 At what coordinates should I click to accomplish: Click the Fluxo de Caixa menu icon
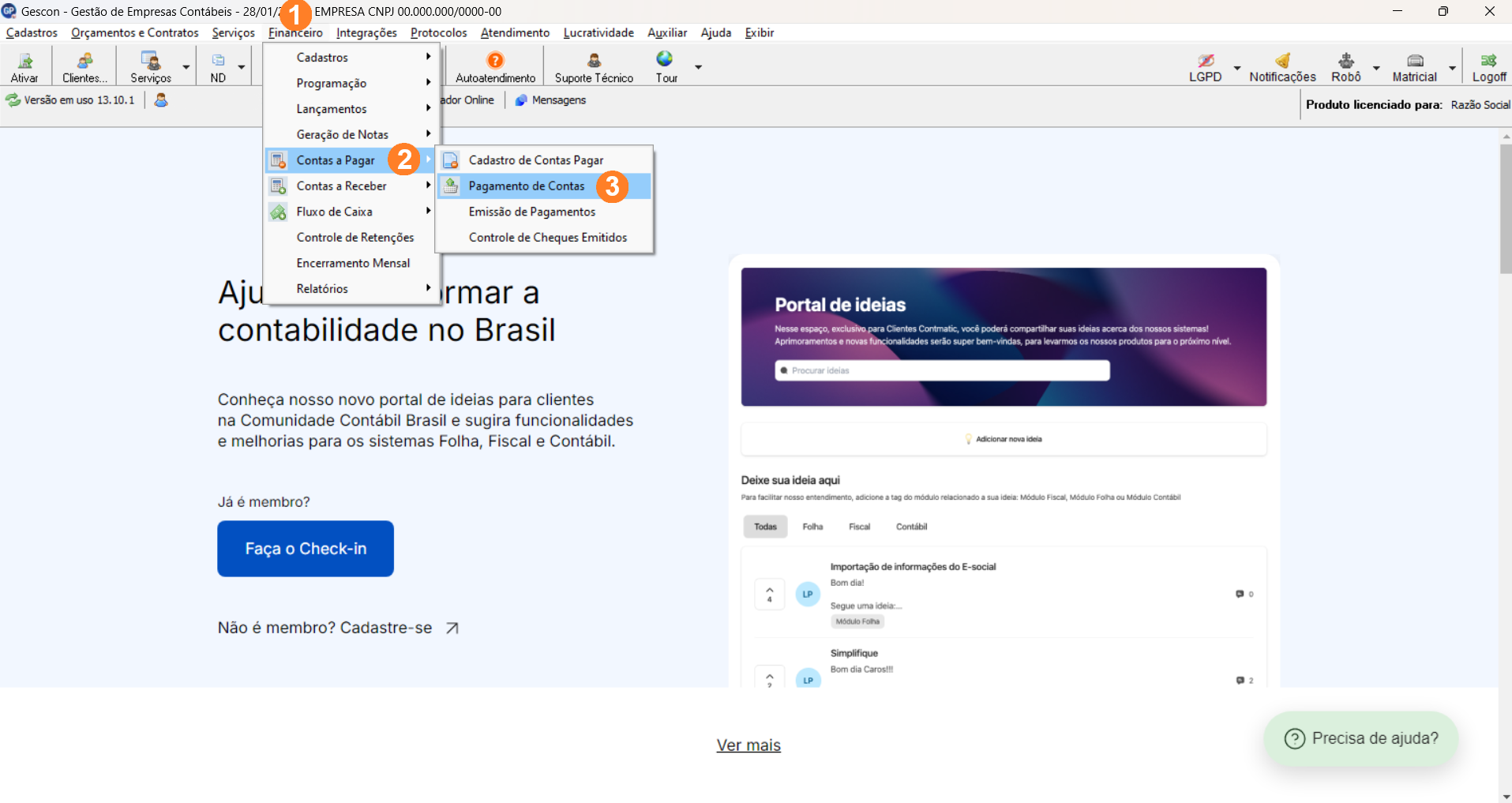coord(278,212)
